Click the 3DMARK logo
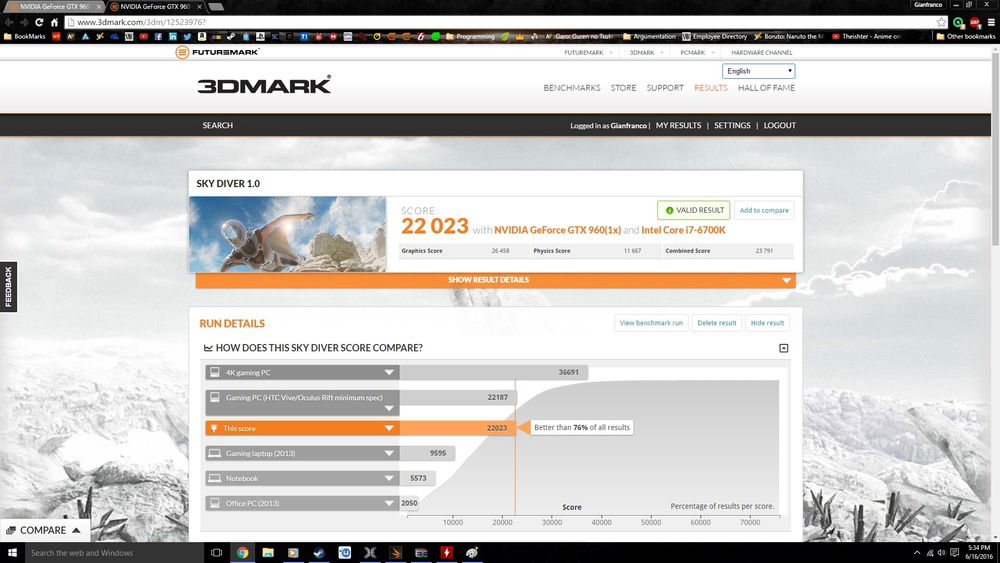Image resolution: width=1000 pixels, height=563 pixels. (264, 86)
